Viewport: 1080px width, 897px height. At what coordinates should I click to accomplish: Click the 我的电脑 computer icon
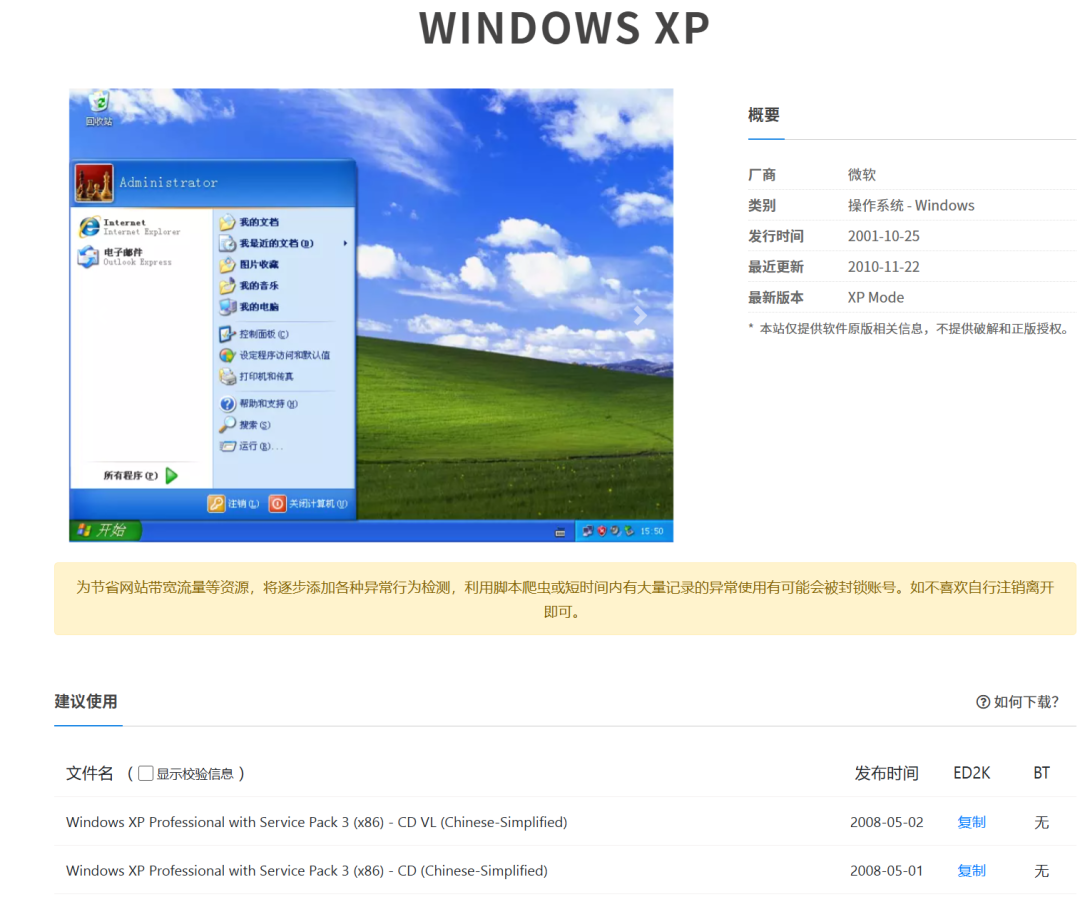coord(227,307)
